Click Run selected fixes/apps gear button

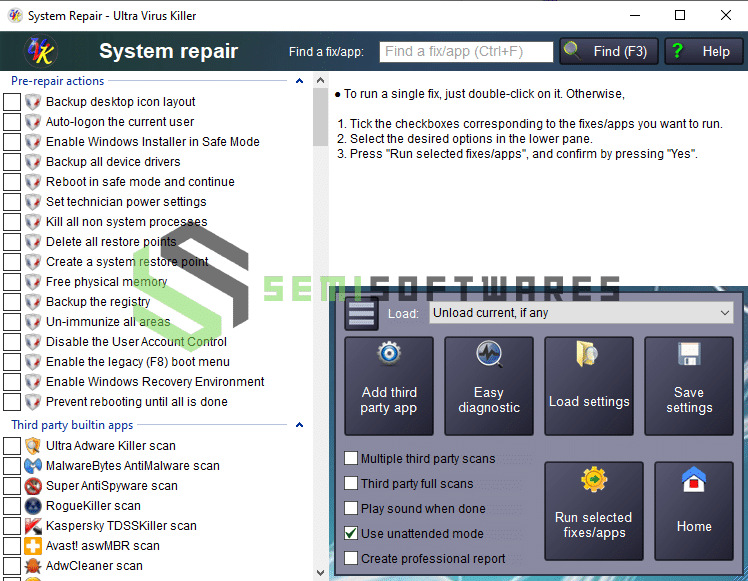(x=594, y=511)
